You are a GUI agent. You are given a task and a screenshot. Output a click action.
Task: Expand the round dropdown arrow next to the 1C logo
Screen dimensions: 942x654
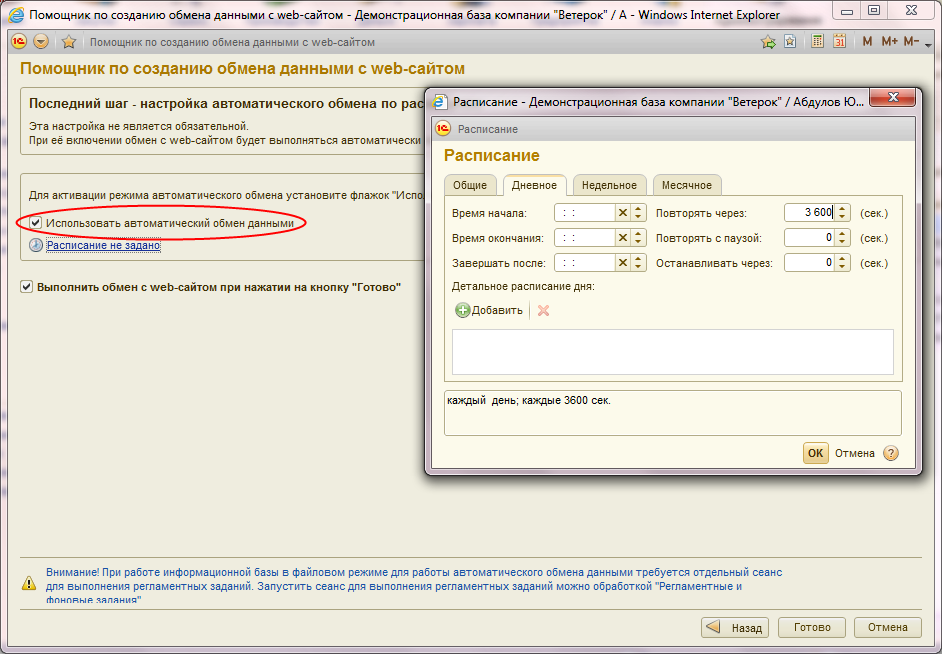click(x=41, y=41)
